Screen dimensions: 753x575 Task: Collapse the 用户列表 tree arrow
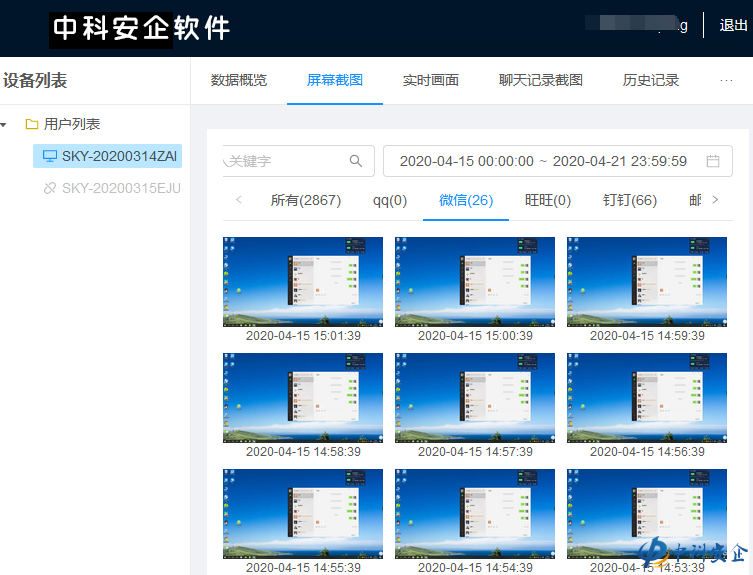coord(5,125)
